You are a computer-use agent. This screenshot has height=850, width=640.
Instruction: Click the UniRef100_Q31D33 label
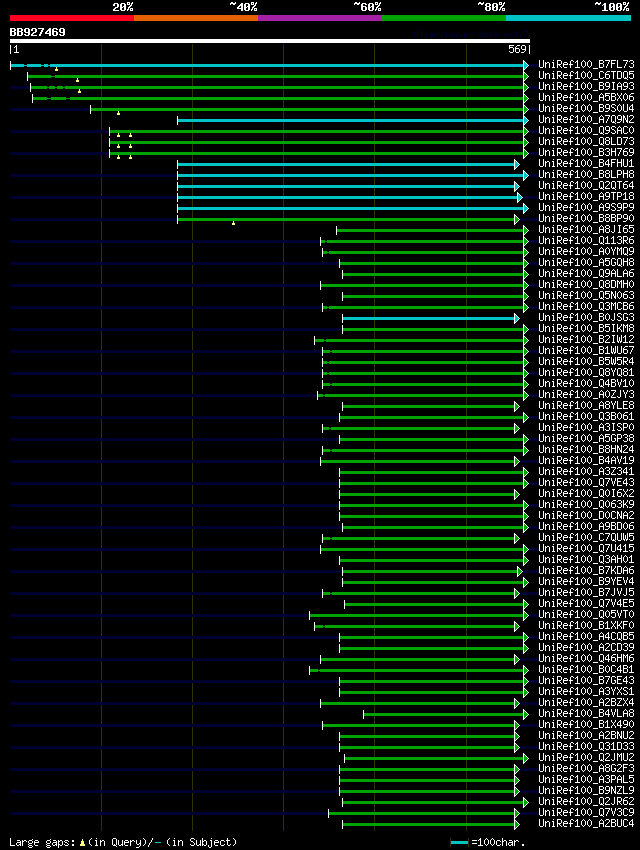point(586,746)
